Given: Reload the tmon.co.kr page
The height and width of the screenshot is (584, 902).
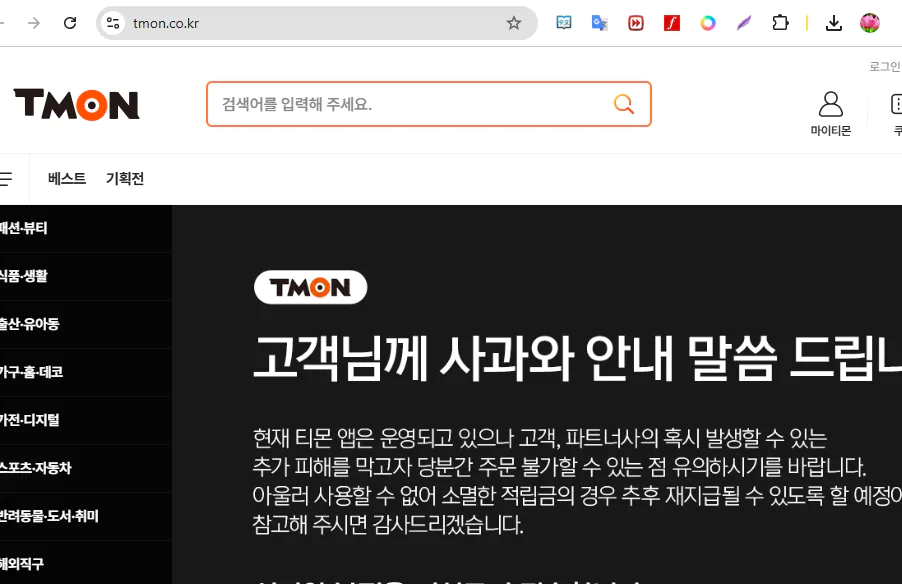Looking at the screenshot, I should 70,23.
